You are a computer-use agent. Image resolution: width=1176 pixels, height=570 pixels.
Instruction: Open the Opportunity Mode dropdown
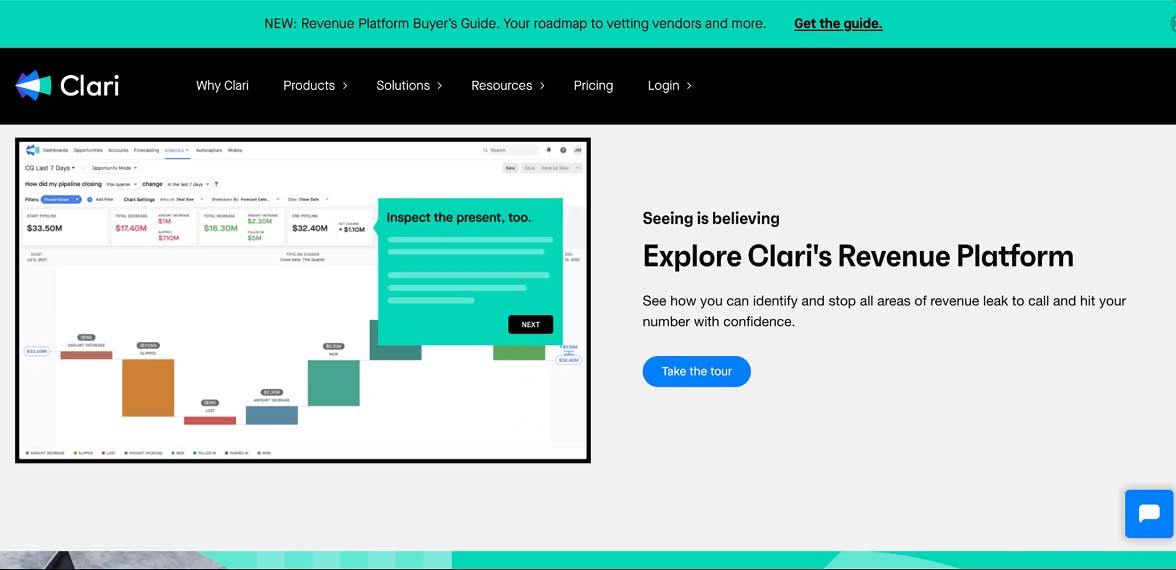(x=114, y=168)
